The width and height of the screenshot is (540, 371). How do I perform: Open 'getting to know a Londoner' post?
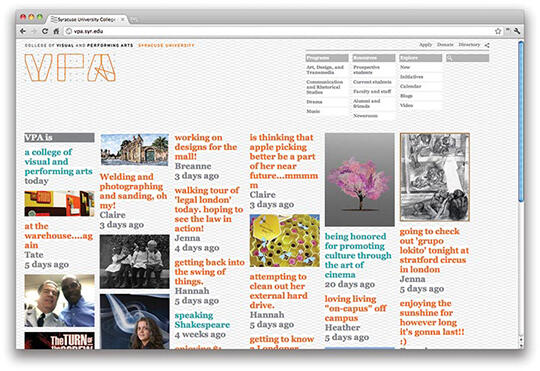click(x=282, y=343)
